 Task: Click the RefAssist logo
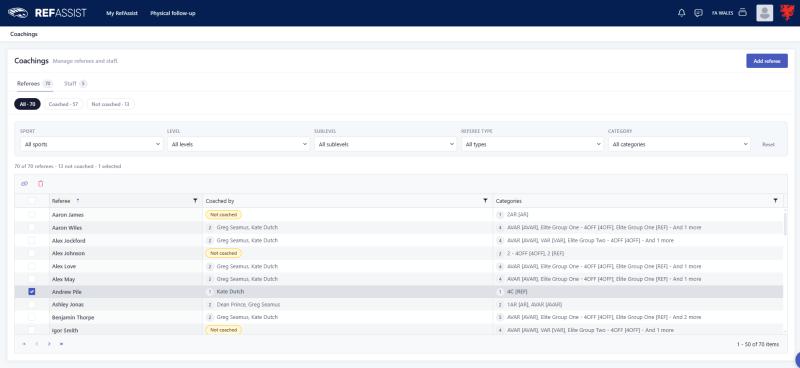tap(47, 13)
